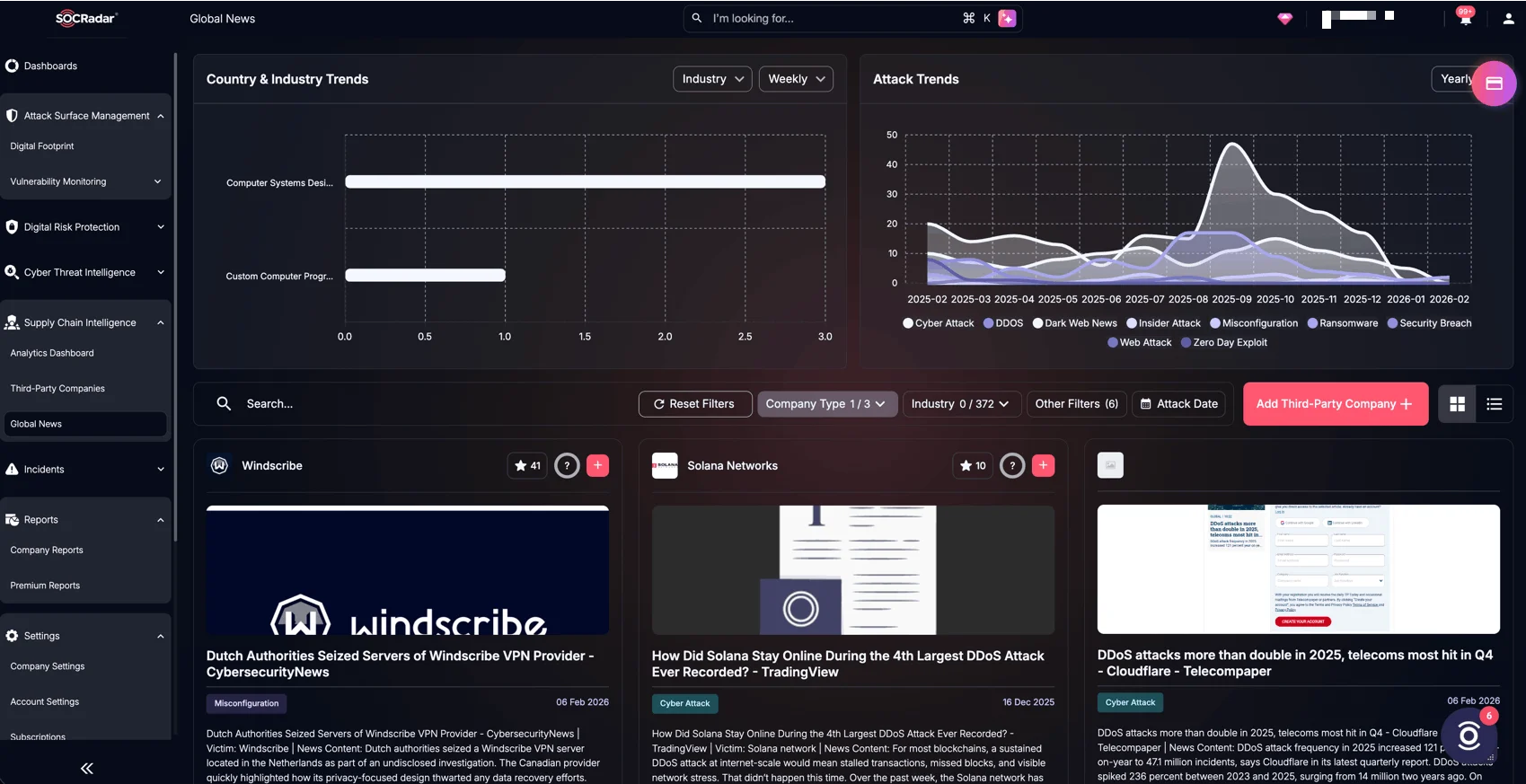The image size is (1526, 784).
Task: Go to Digital Footprint
Action: pyautogui.click(x=42, y=146)
